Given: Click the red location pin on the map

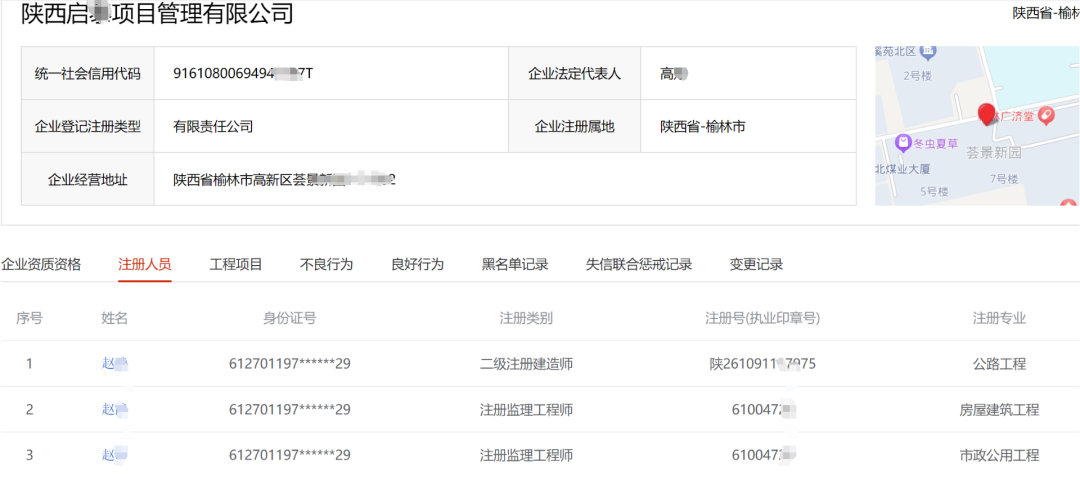Looking at the screenshot, I should [x=987, y=114].
